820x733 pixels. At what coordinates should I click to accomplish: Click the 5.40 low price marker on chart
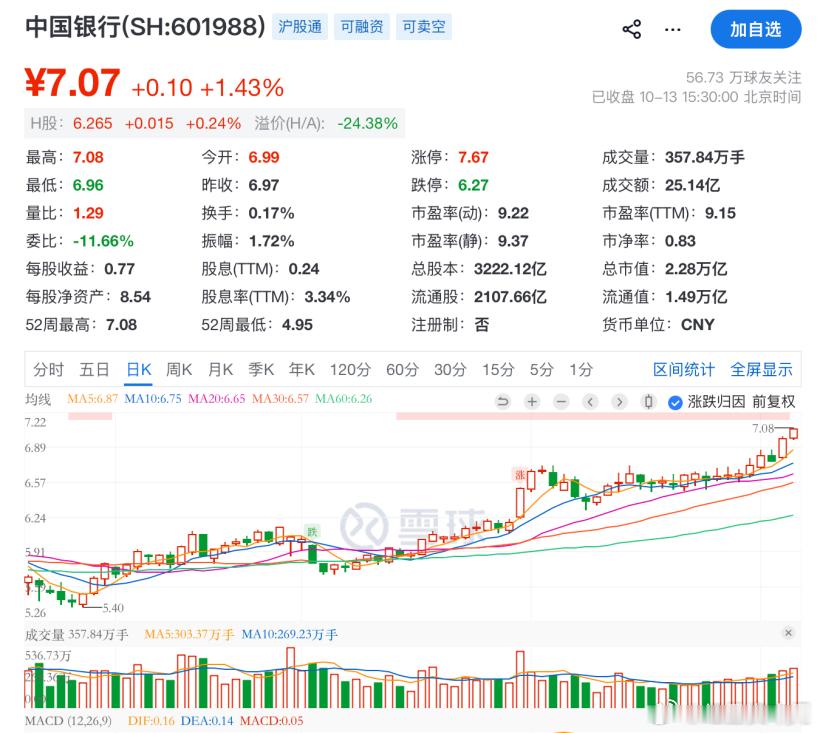pos(113,608)
